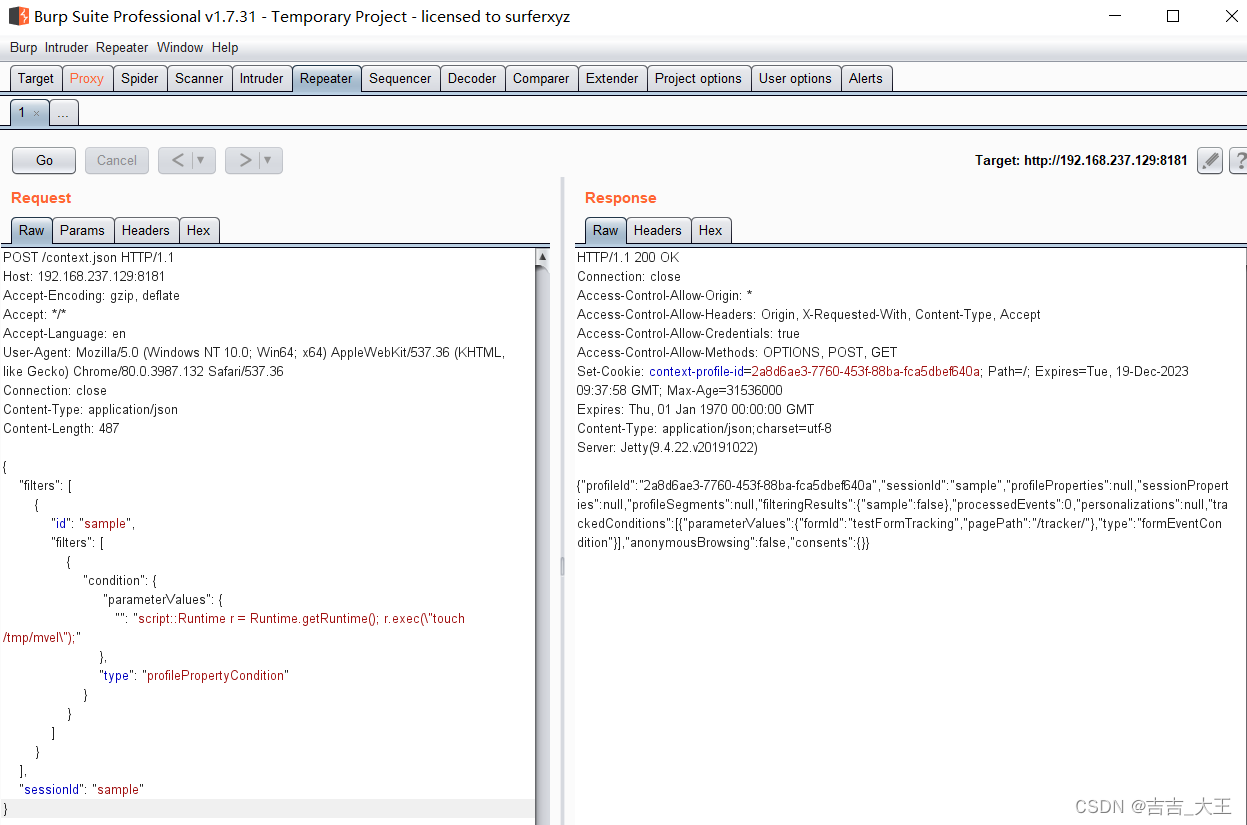Select Response Hex tab
The height and width of the screenshot is (825, 1247).
click(711, 230)
